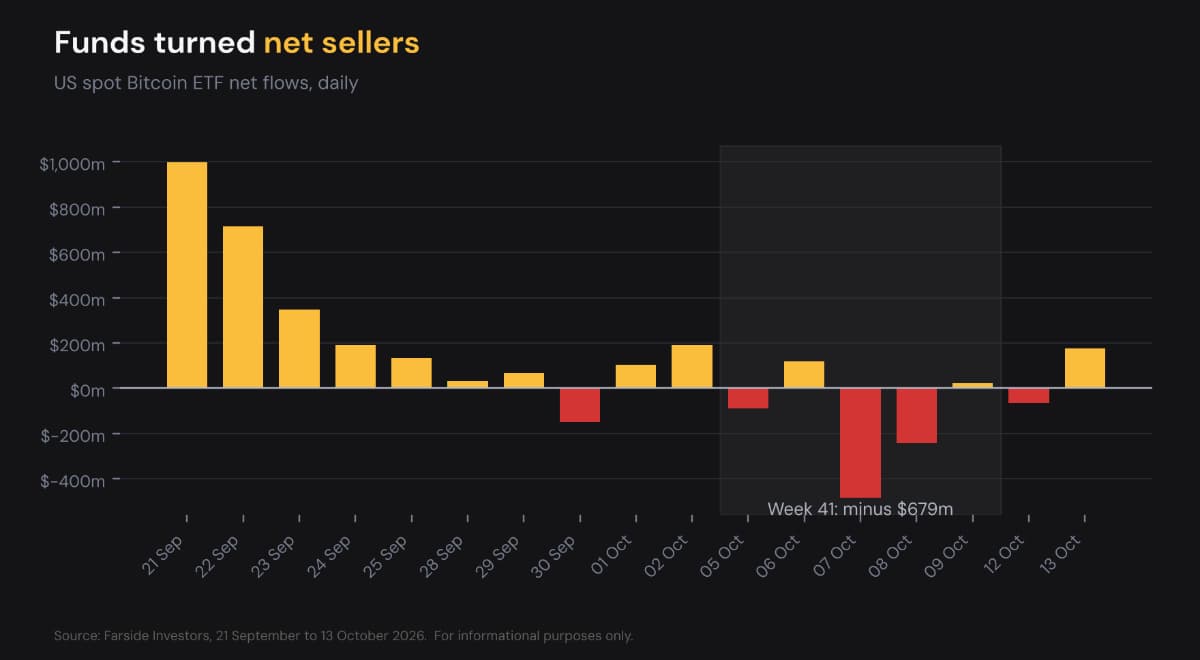The height and width of the screenshot is (660, 1200).
Task: Click the $-400m y-axis label
Action: pos(72,481)
